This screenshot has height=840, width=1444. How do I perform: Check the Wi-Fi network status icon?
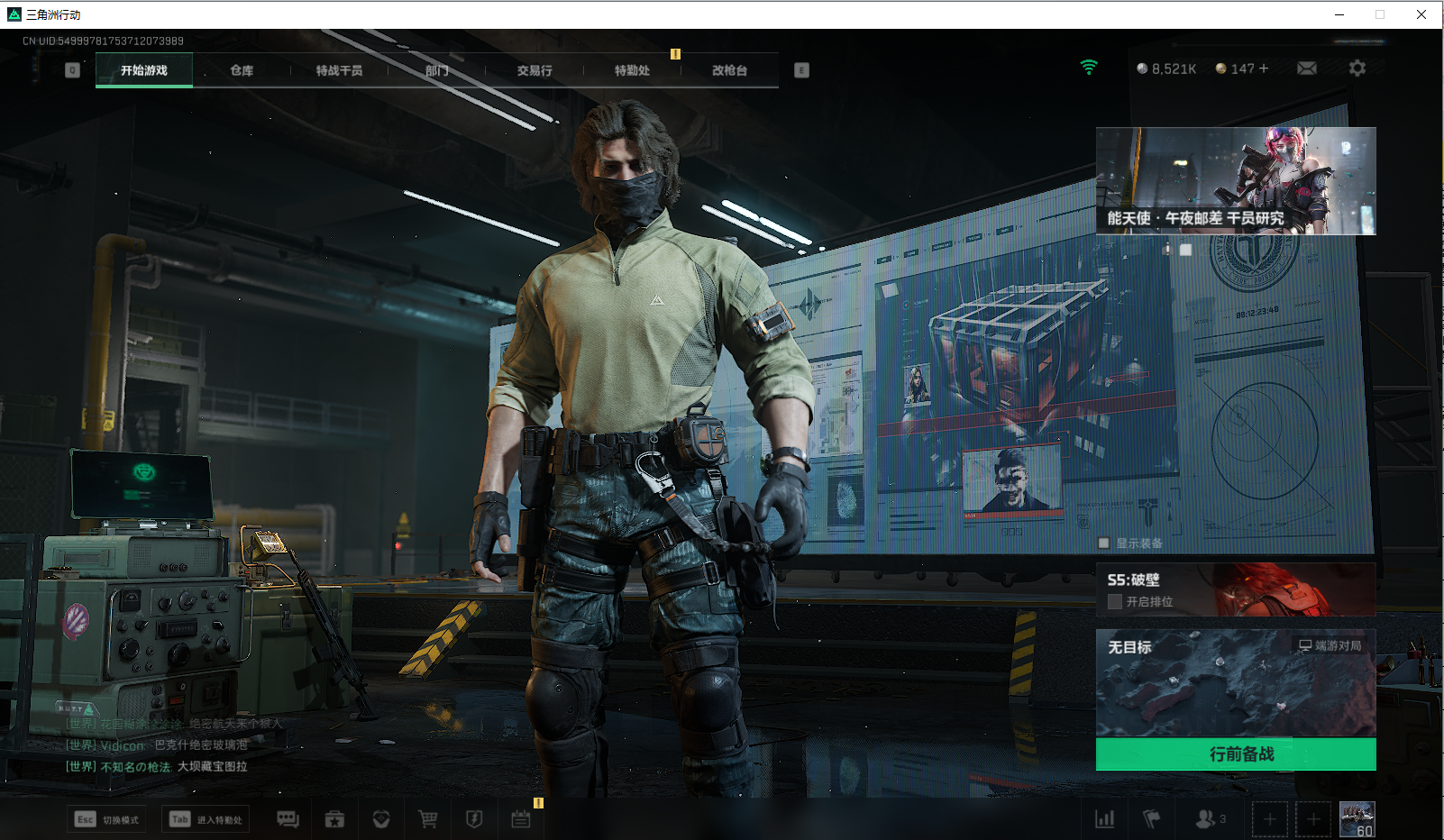[1089, 68]
